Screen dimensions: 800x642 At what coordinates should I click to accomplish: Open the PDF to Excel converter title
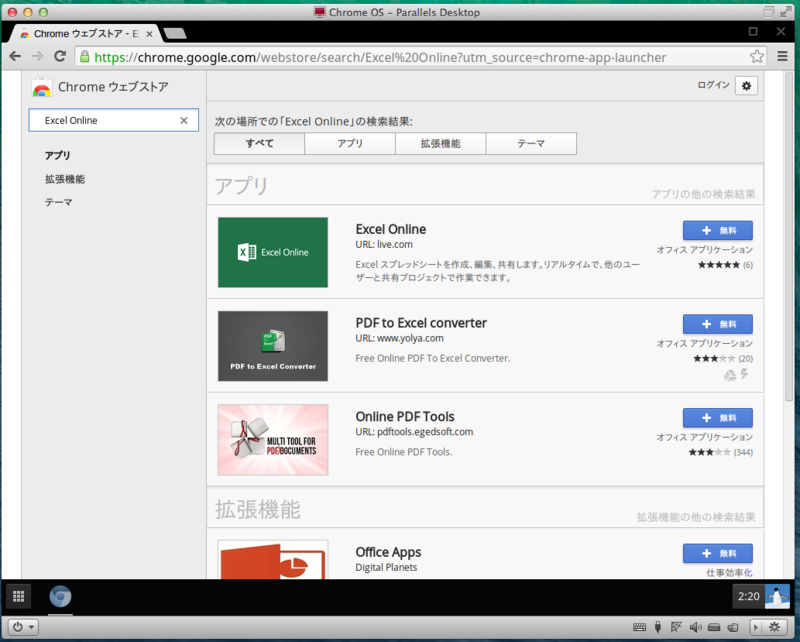click(421, 323)
